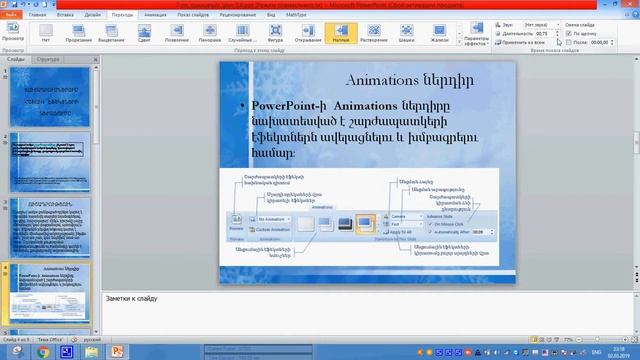Select the Шашки checkerboard transition
640x360 pixels.
pyautogui.click(x=407, y=33)
